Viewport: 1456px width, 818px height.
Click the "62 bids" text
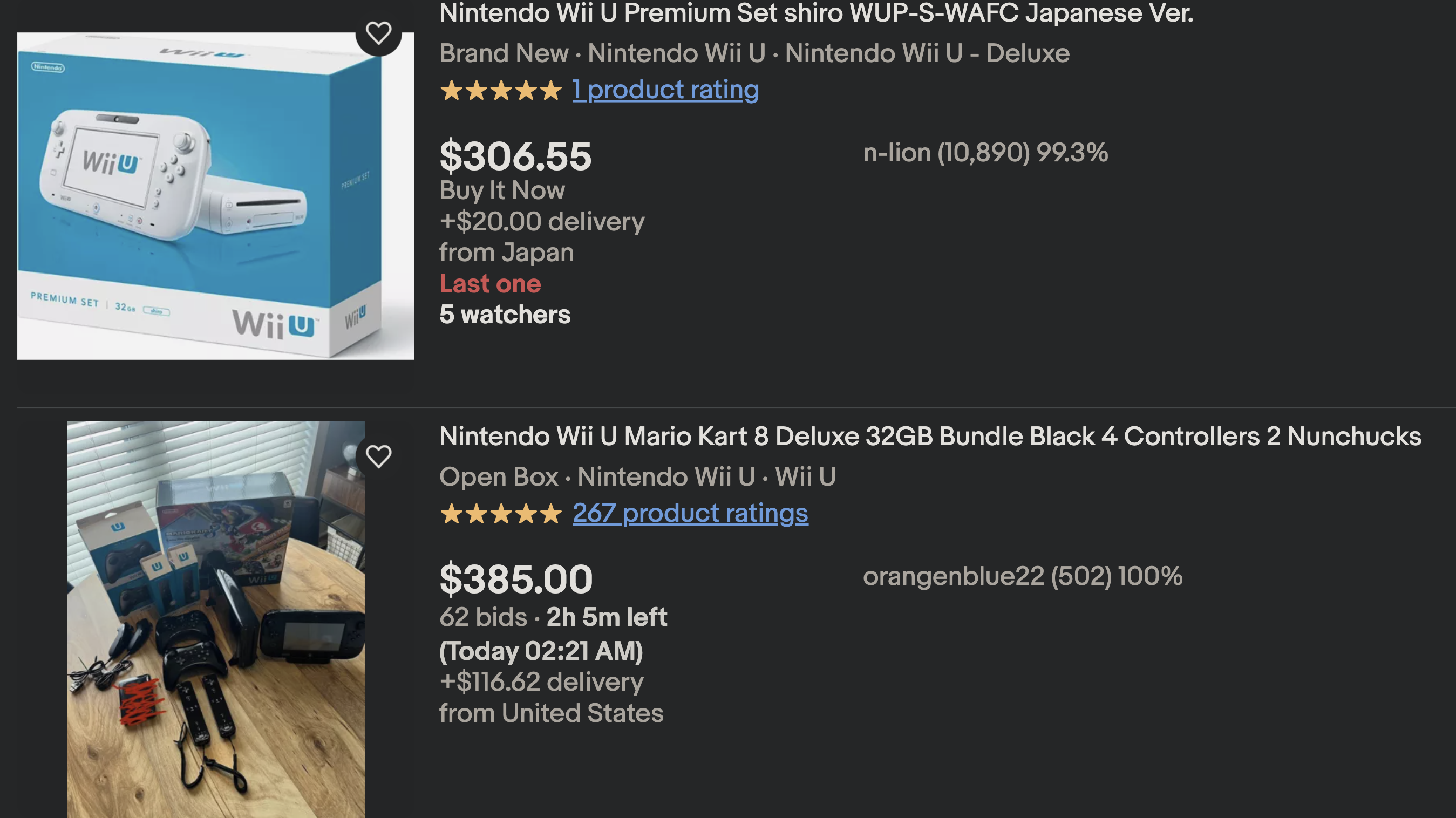(483, 617)
